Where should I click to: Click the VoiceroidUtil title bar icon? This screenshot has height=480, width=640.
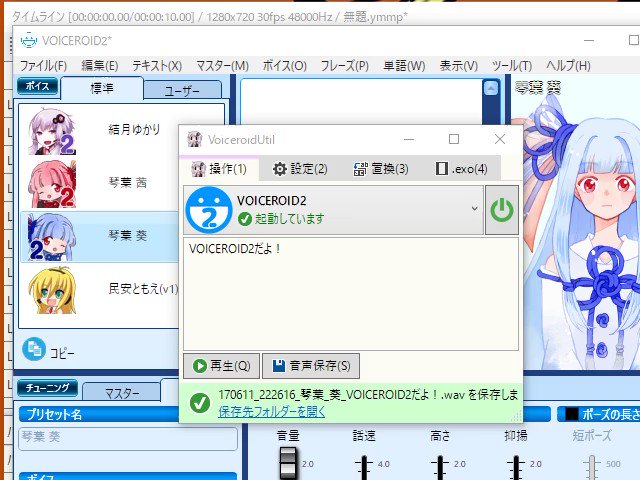click(x=194, y=139)
